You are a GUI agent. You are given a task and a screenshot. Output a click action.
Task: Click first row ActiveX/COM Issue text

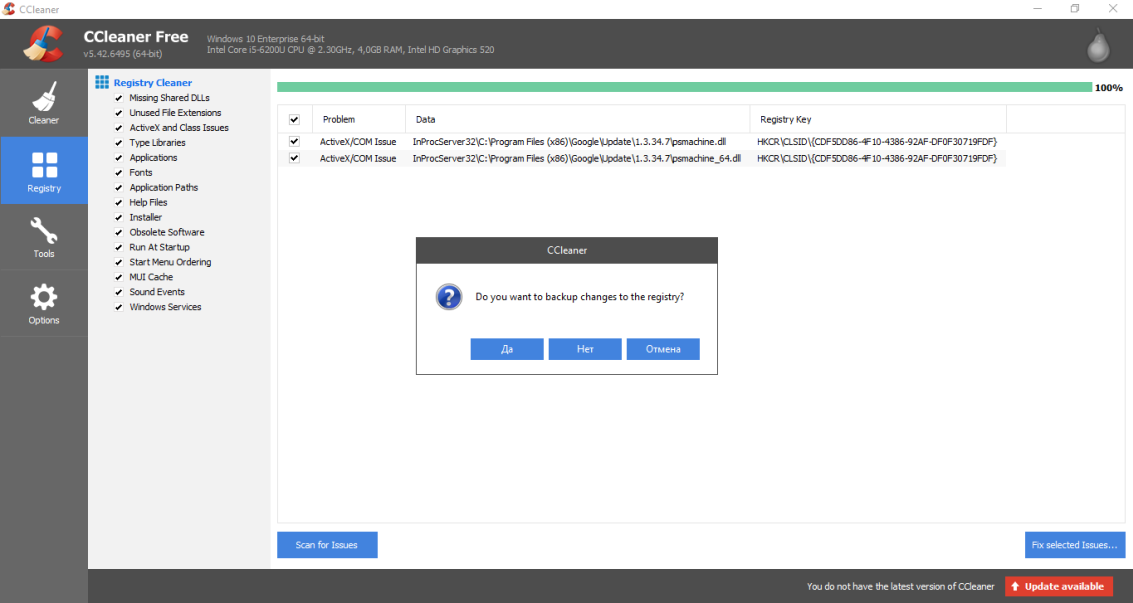coord(358,142)
